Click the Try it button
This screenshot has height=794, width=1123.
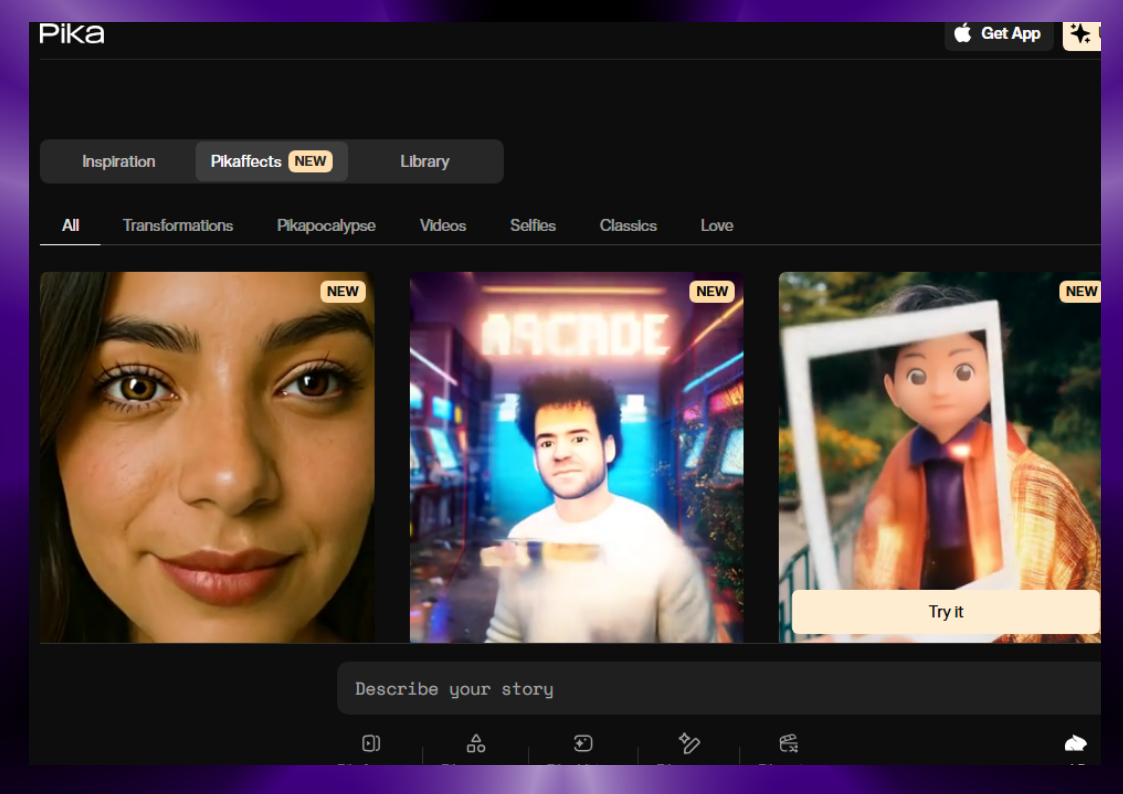945,612
